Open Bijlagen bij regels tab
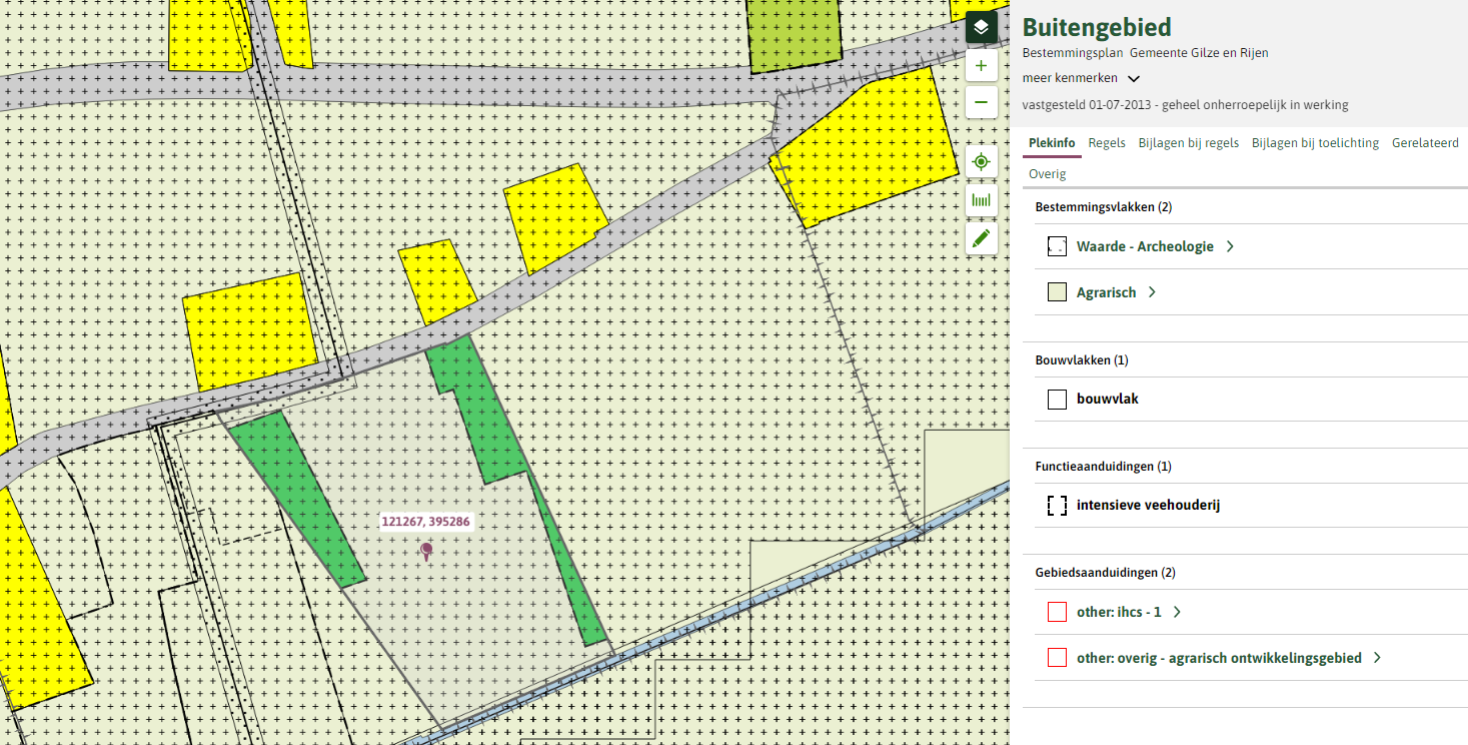Image resolution: width=1468 pixels, height=745 pixels. (1189, 143)
